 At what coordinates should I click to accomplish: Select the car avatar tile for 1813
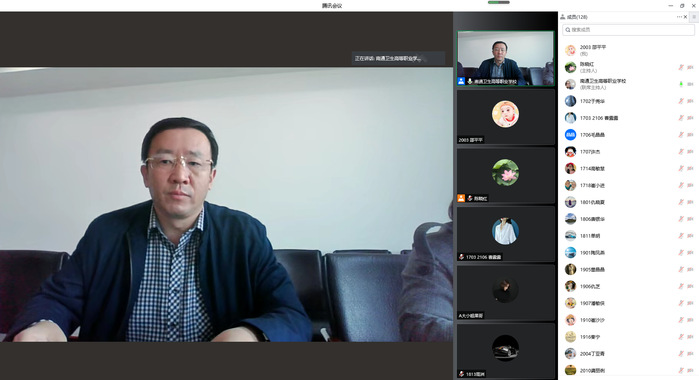pyautogui.click(x=506, y=351)
